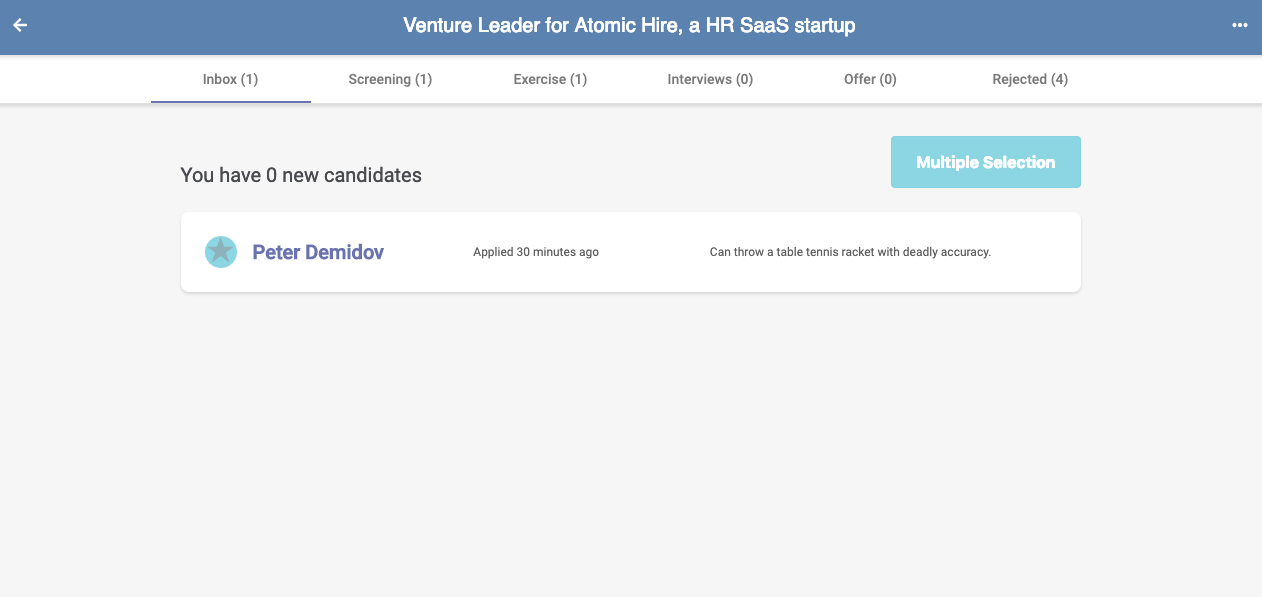Open the Screening (1) tab
Screen dimensions: 1262x597
[x=390, y=79]
